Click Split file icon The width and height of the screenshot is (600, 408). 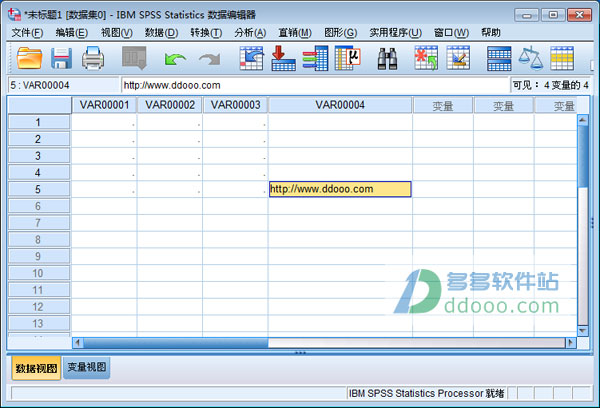[x=499, y=59]
